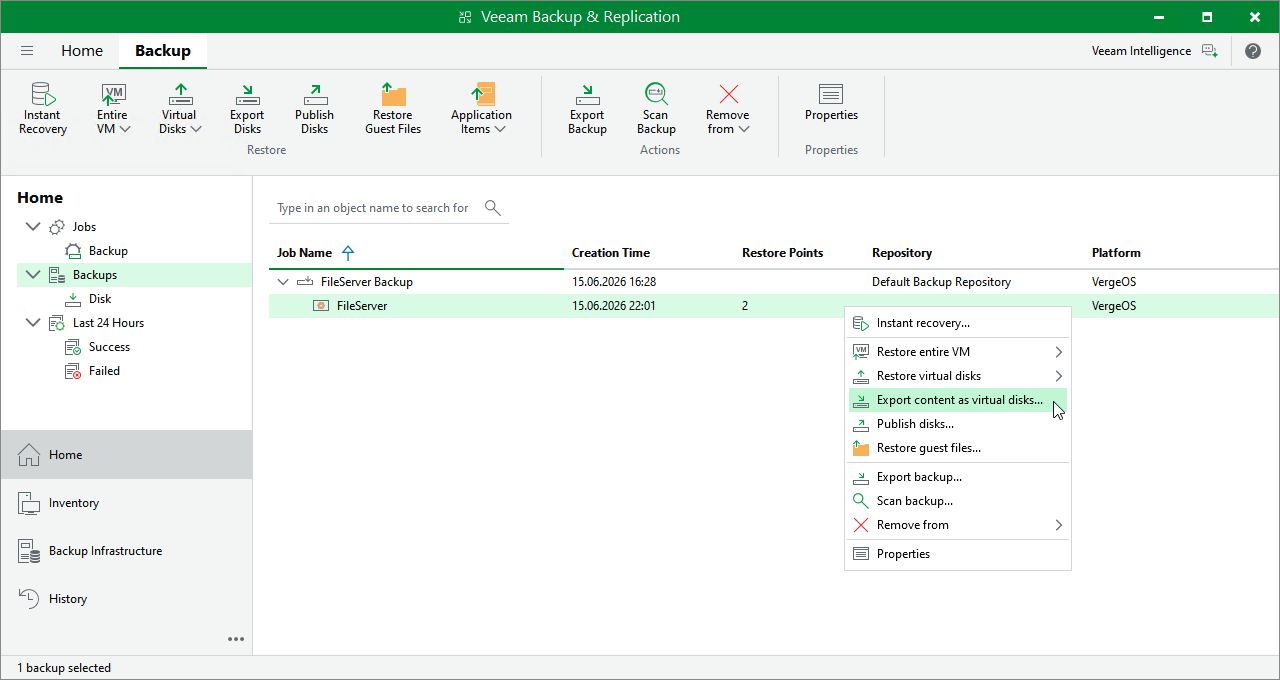This screenshot has height=680, width=1280.
Task: Choose Restore guest files... in context menu
Action: [958, 448]
